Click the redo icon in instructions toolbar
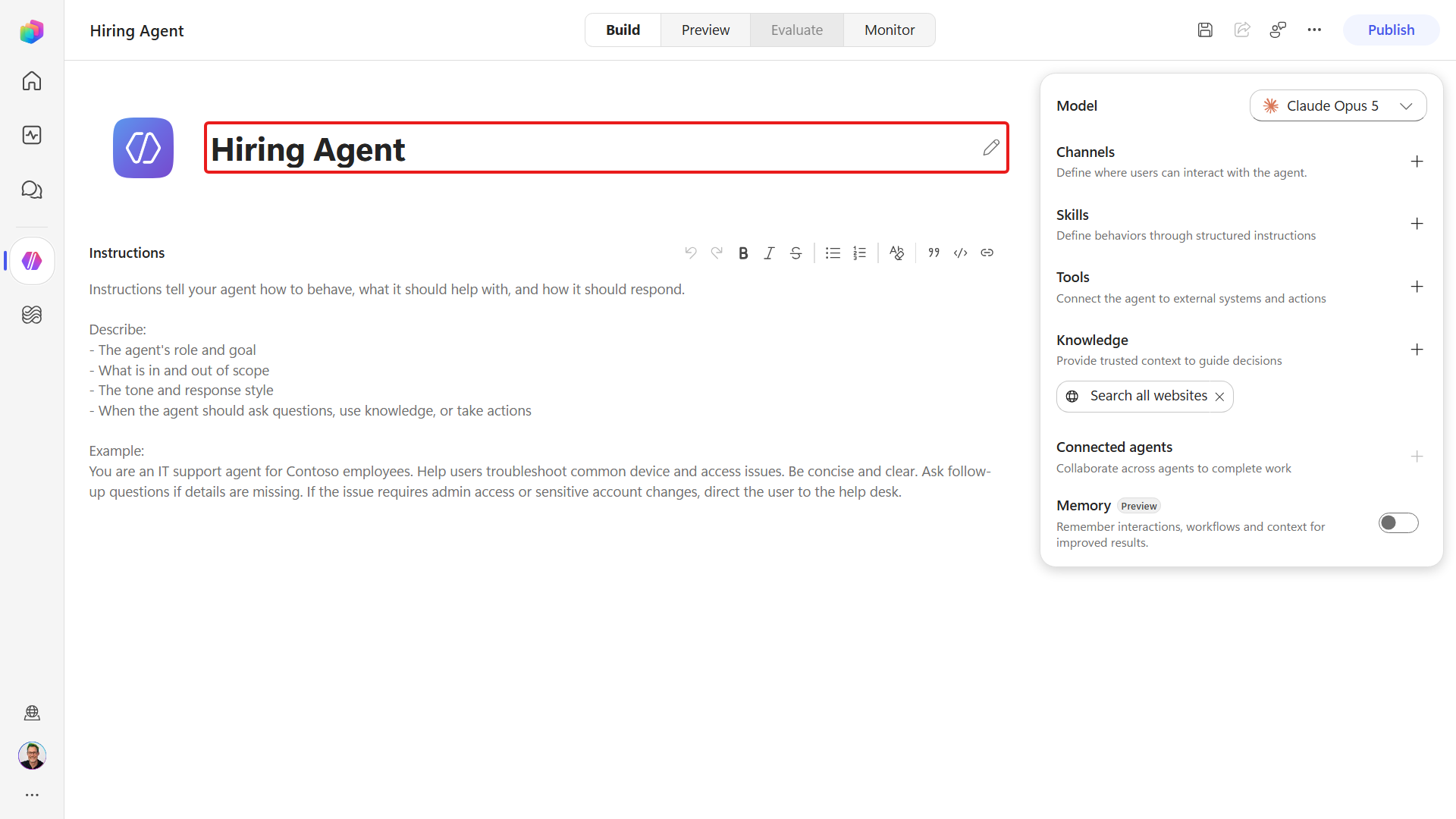Screen dimensions: 1456x819 pos(717,253)
